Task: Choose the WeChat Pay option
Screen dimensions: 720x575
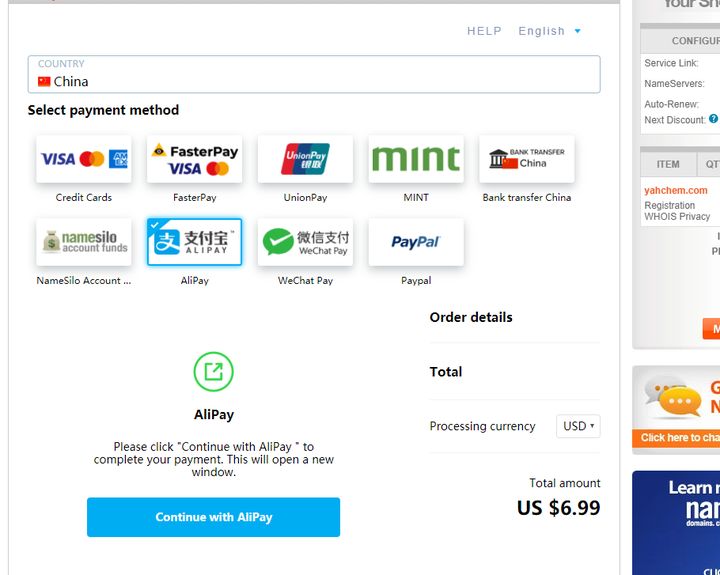Action: [305, 242]
